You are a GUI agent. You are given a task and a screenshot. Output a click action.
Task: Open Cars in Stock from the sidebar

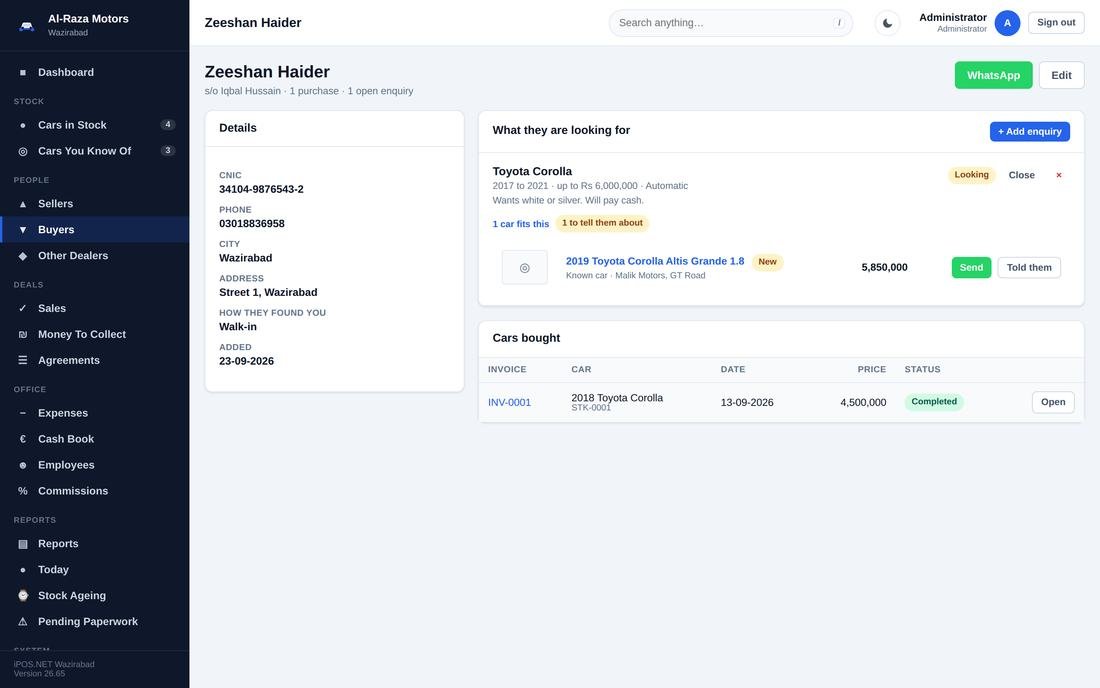tap(95, 125)
